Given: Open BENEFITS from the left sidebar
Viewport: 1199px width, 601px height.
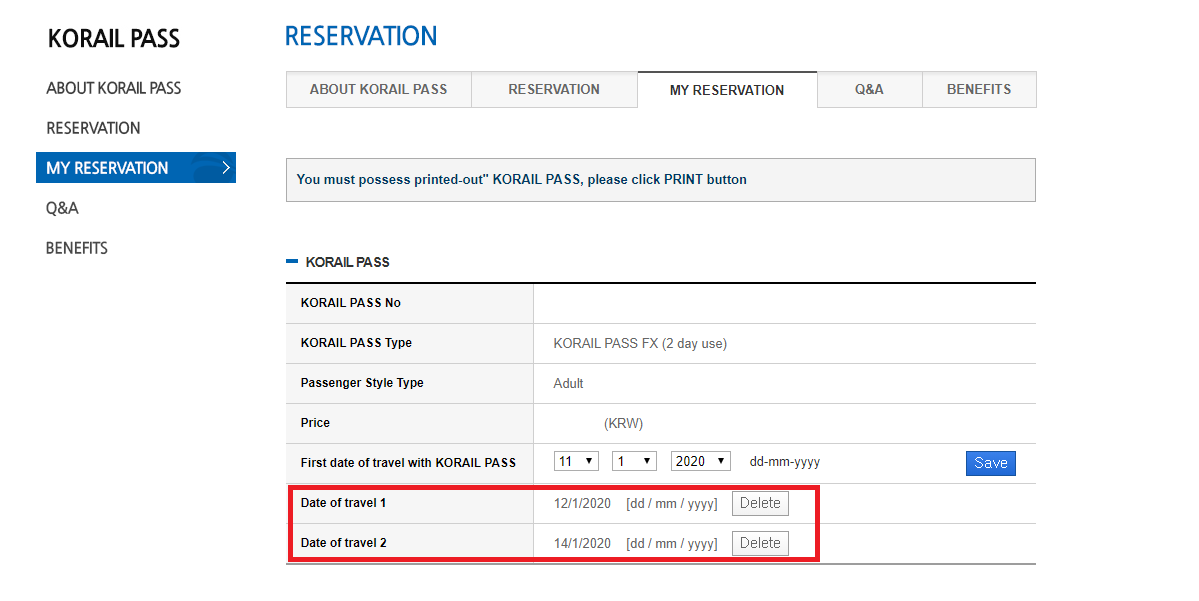Looking at the screenshot, I should pos(77,248).
